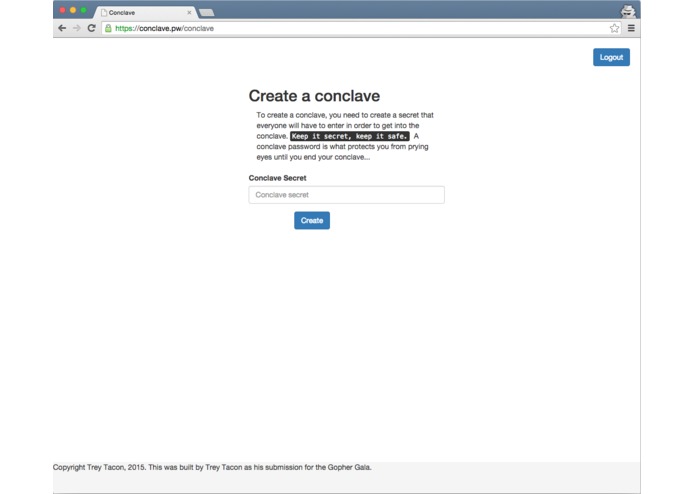Go back using the browser back arrow
Screen dimensions: 695x494
click(x=62, y=28)
